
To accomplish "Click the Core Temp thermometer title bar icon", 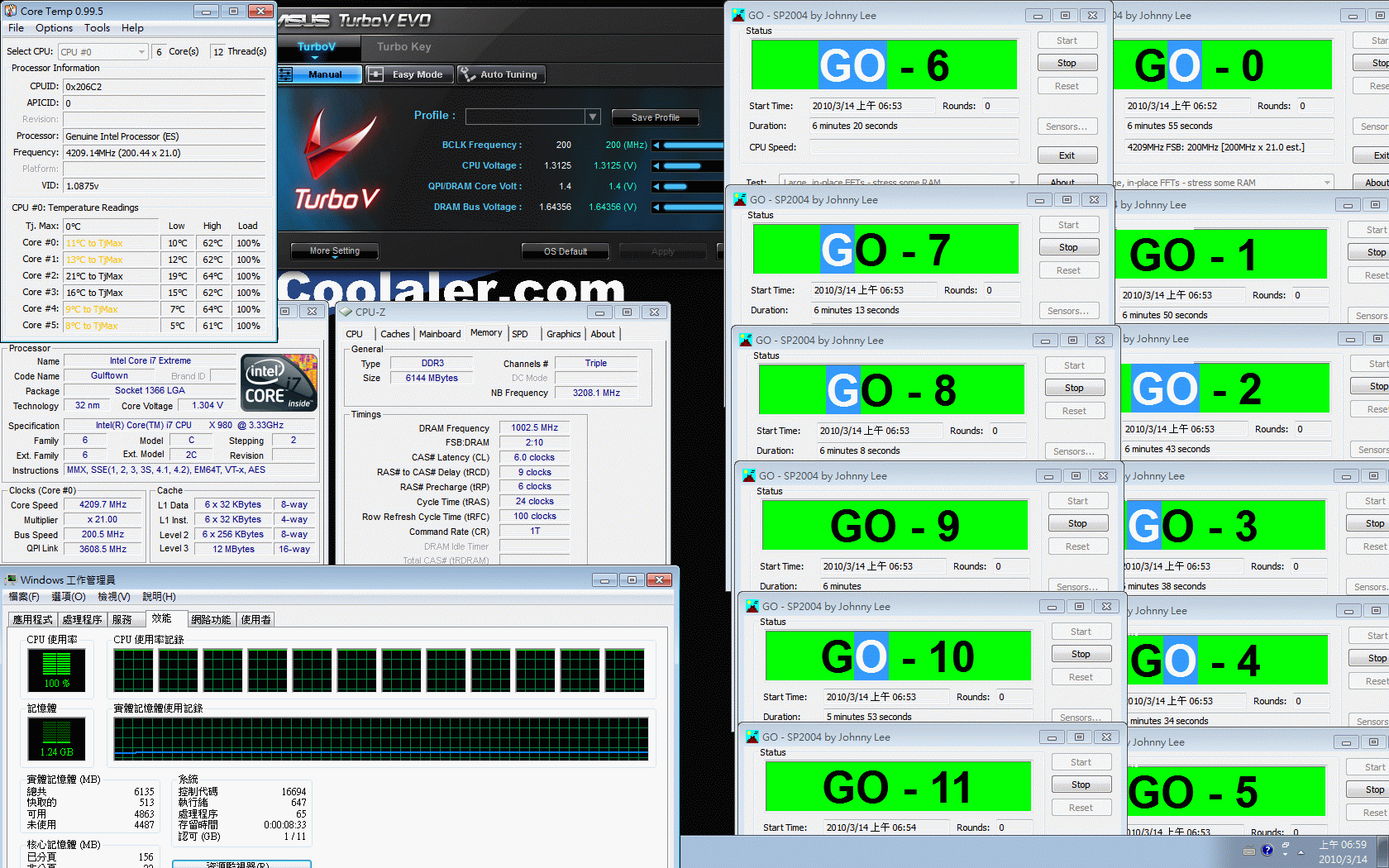I will (x=11, y=11).
